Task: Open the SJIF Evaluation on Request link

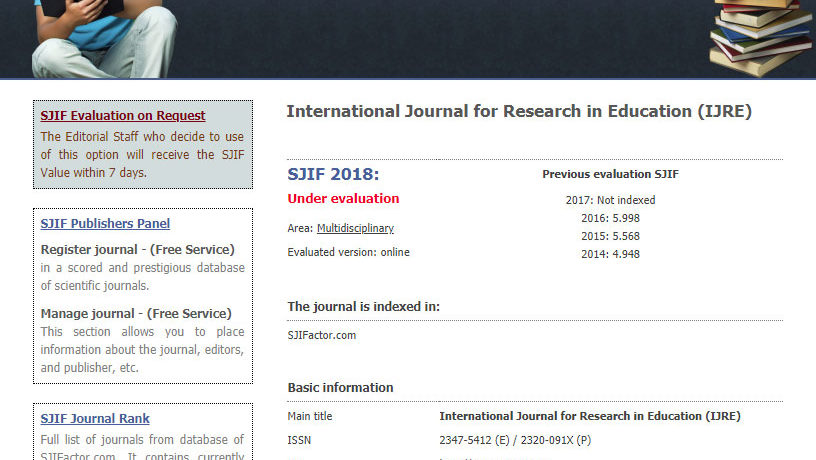Action: click(123, 116)
